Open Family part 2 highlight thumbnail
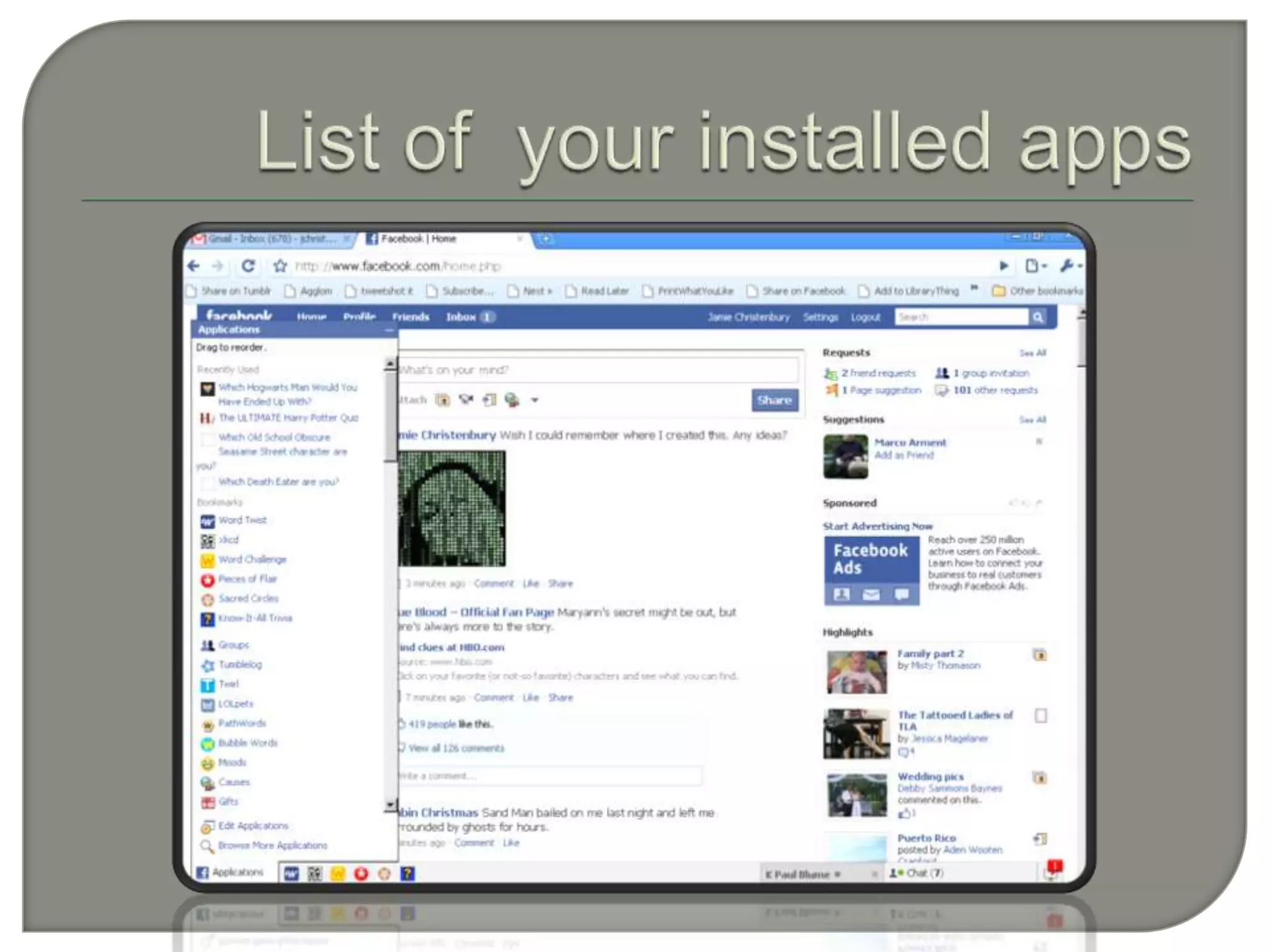This screenshot has width=1270, height=952. 857,672
